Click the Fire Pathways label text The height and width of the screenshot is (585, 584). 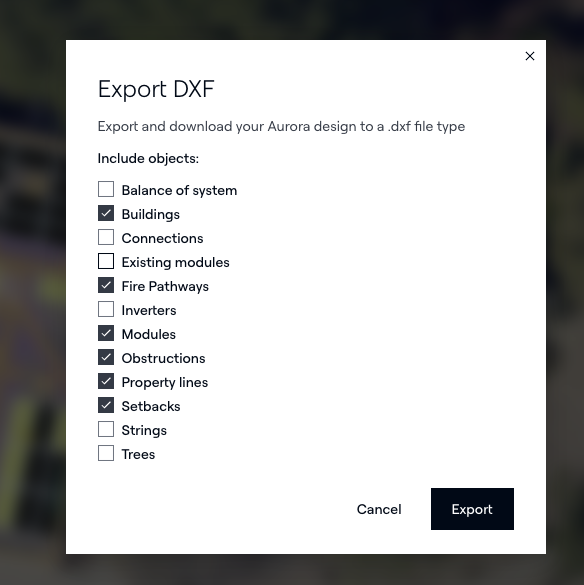165,287
